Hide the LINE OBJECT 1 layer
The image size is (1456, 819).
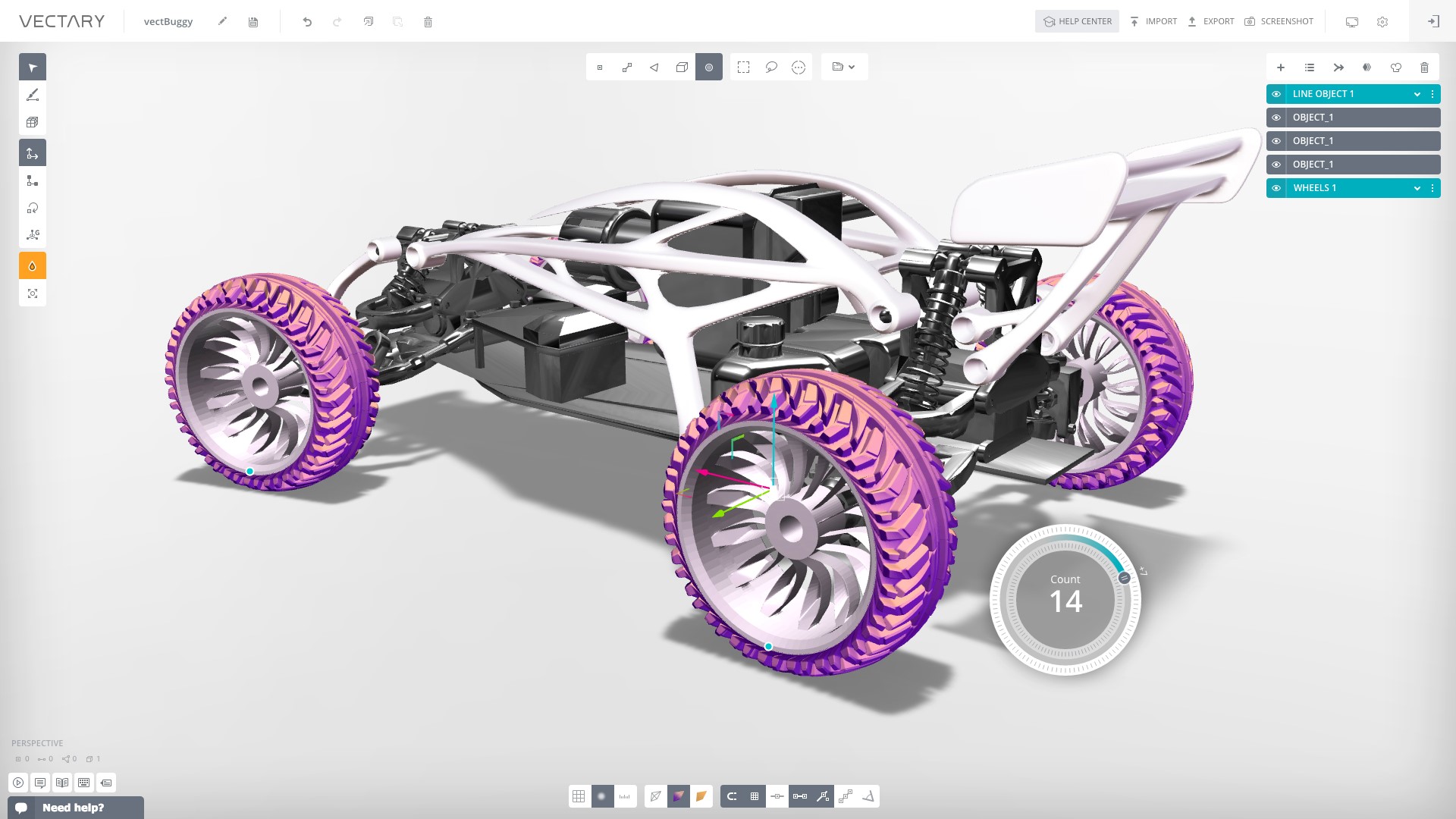coord(1276,94)
